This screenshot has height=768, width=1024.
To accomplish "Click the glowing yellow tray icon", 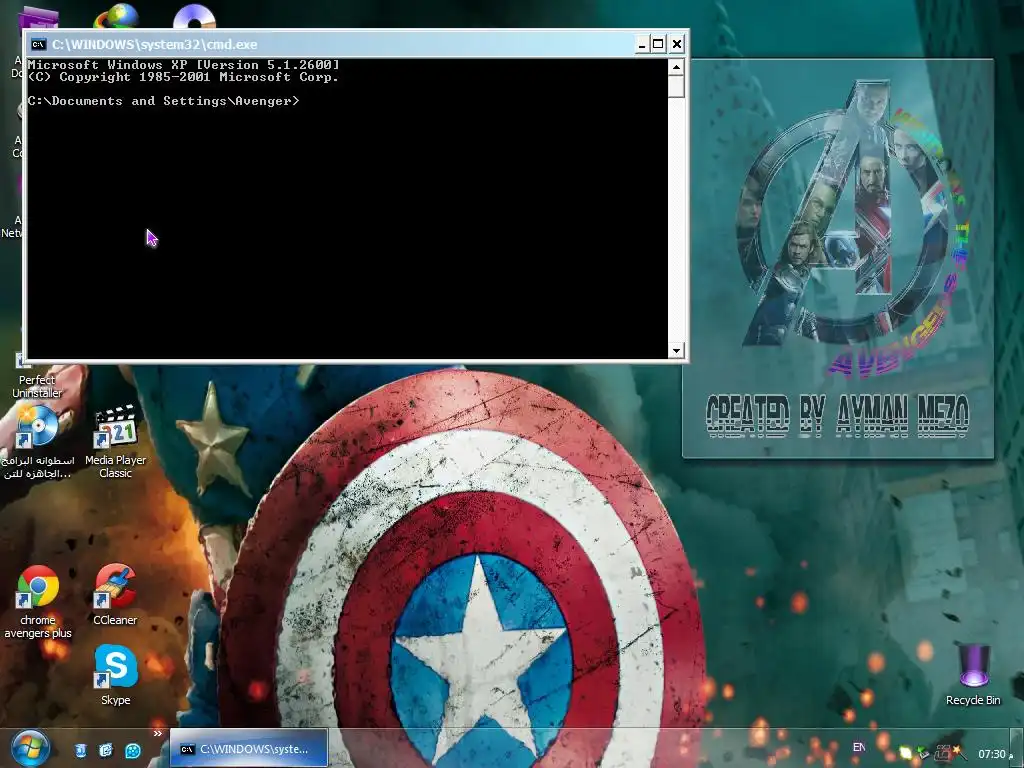I will coord(905,752).
